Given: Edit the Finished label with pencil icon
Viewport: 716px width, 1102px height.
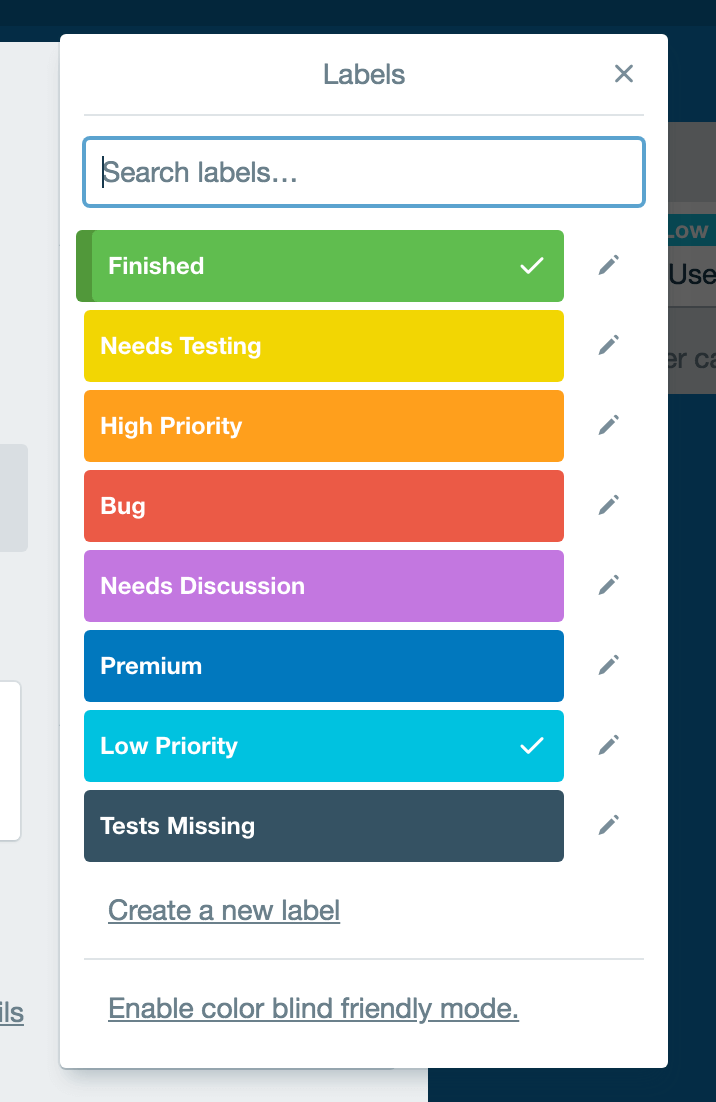Looking at the screenshot, I should coord(608,265).
